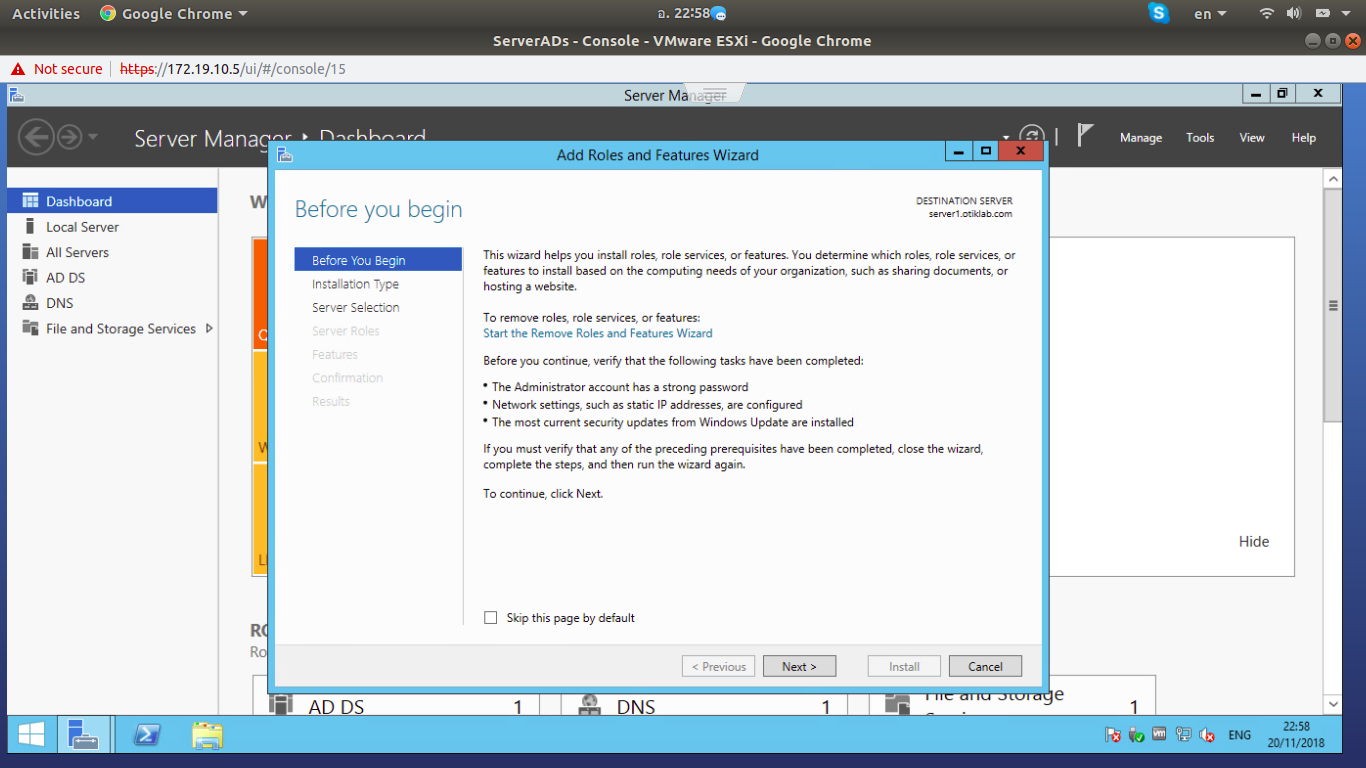Click the DNS role tile heading

pyautogui.click(x=636, y=707)
